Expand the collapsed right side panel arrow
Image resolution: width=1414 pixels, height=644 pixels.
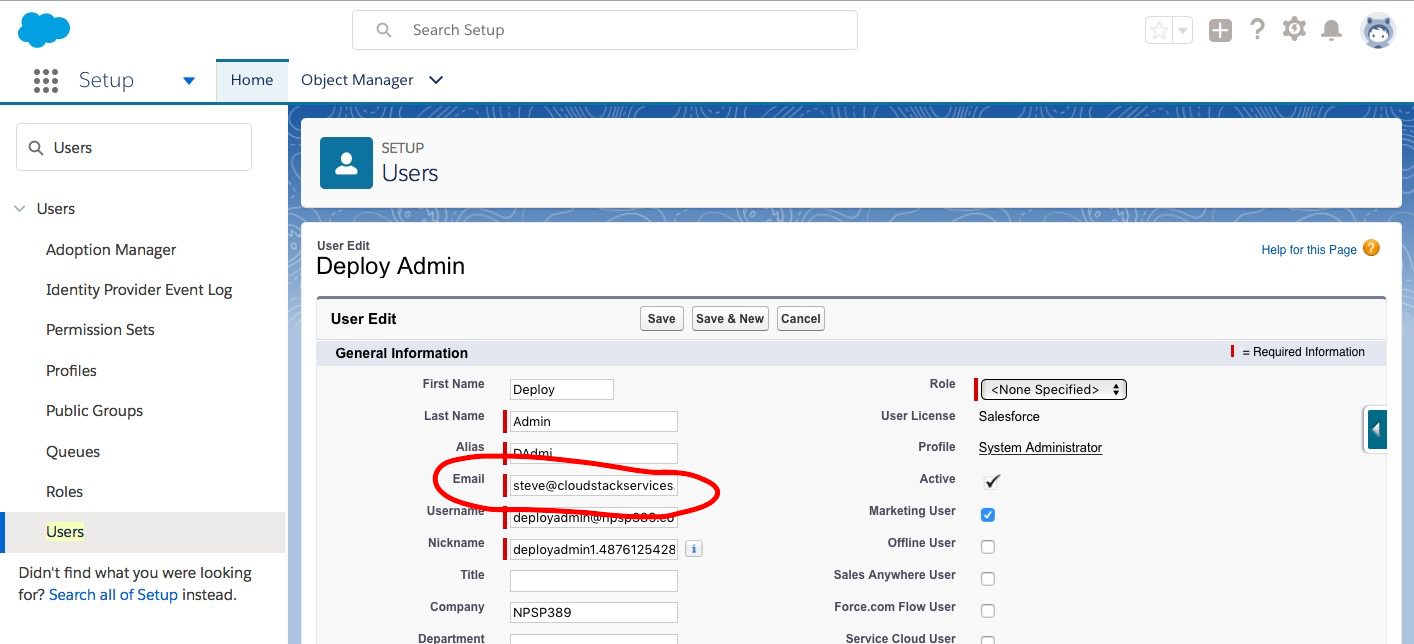click(x=1376, y=429)
